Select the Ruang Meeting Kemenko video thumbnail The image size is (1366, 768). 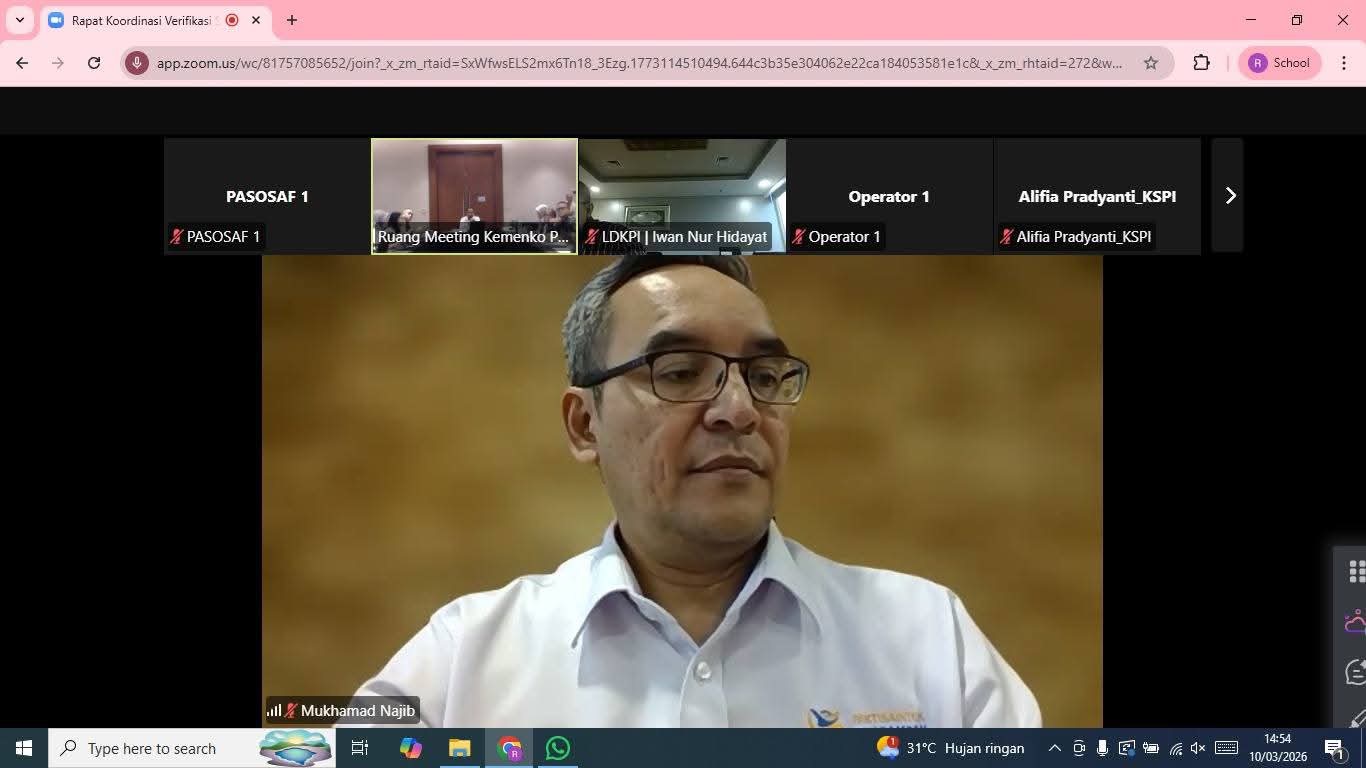tap(474, 196)
